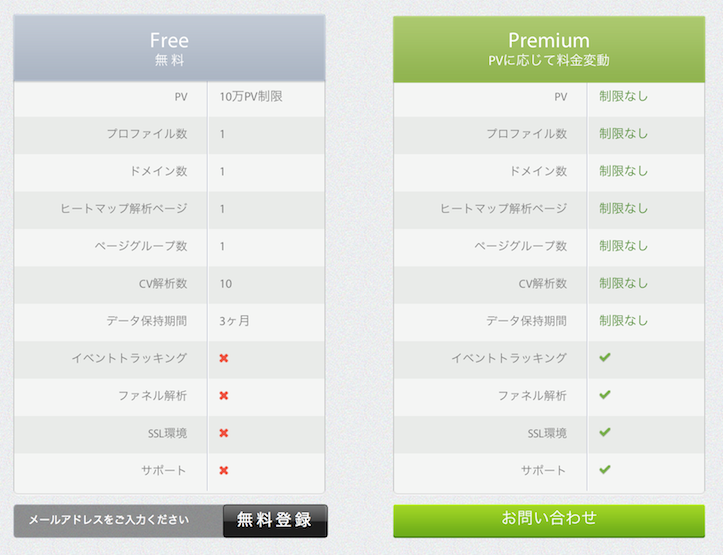The width and height of the screenshot is (723, 555).
Task: Select the Premium plan header
Action: click(548, 48)
